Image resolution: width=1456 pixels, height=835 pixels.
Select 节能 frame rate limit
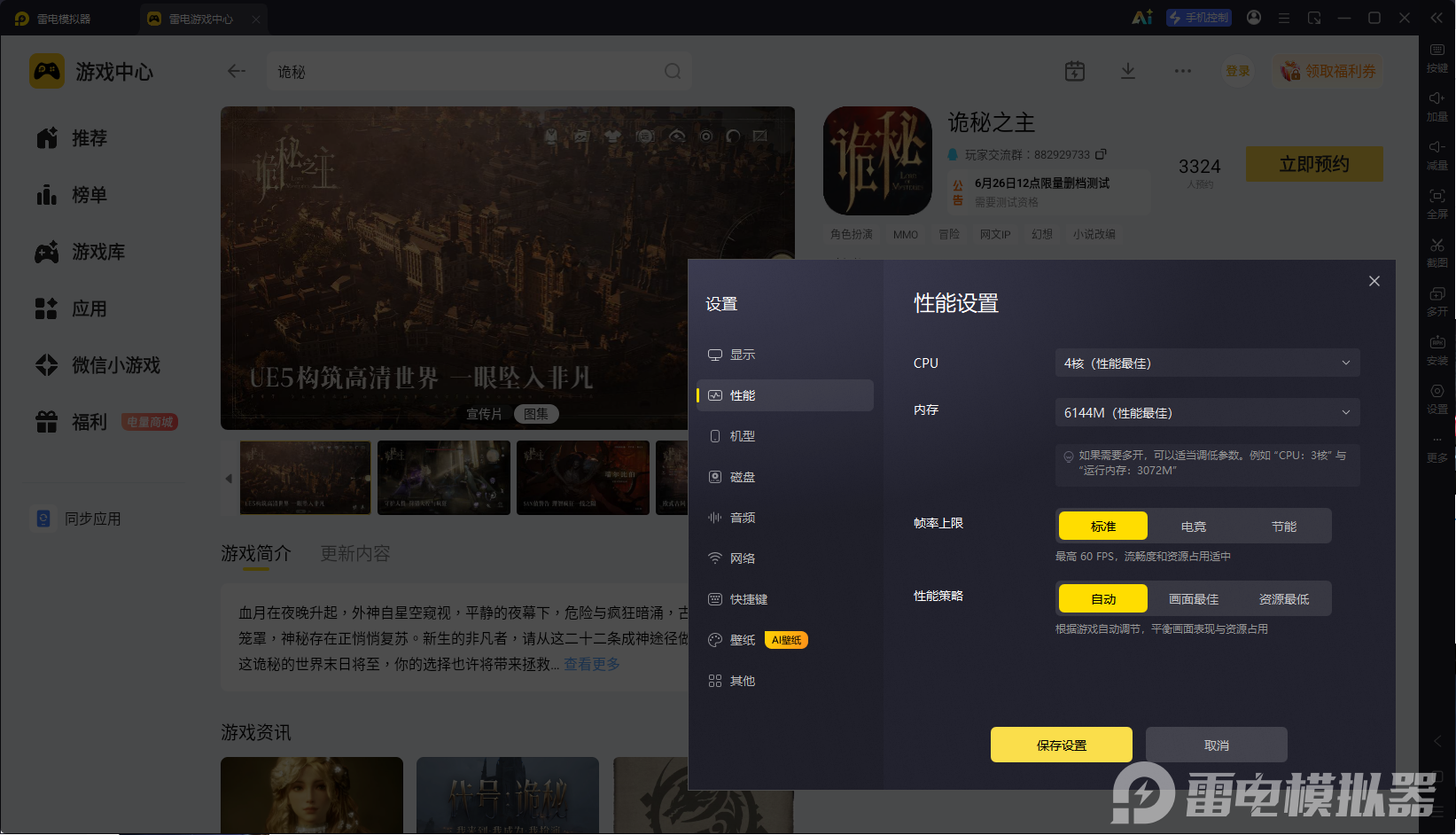pyautogui.click(x=1284, y=527)
